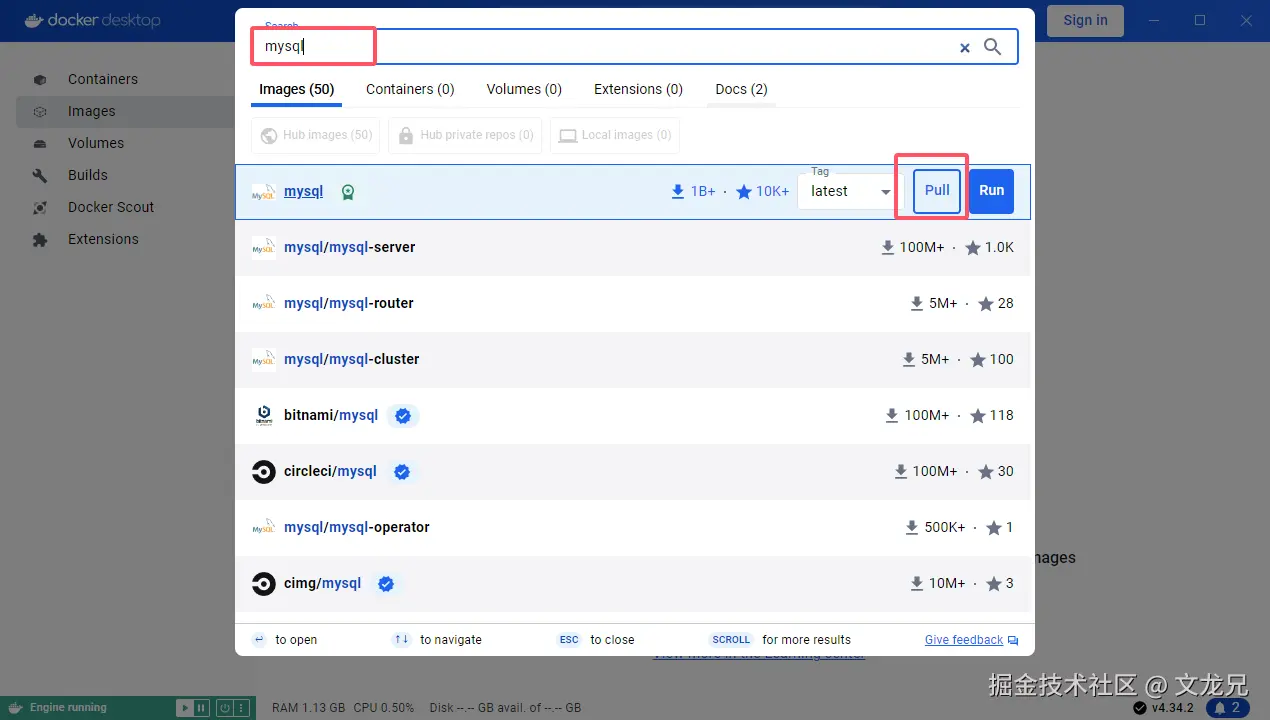Image resolution: width=1270 pixels, height=720 pixels.
Task: Click the CPU 0.50% status entry
Action: pos(384,708)
